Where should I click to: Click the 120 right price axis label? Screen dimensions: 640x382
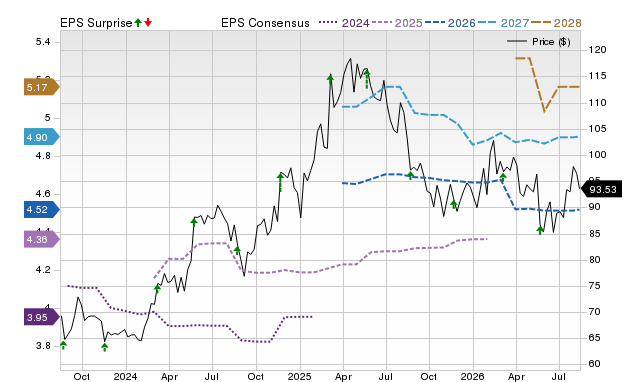click(597, 50)
